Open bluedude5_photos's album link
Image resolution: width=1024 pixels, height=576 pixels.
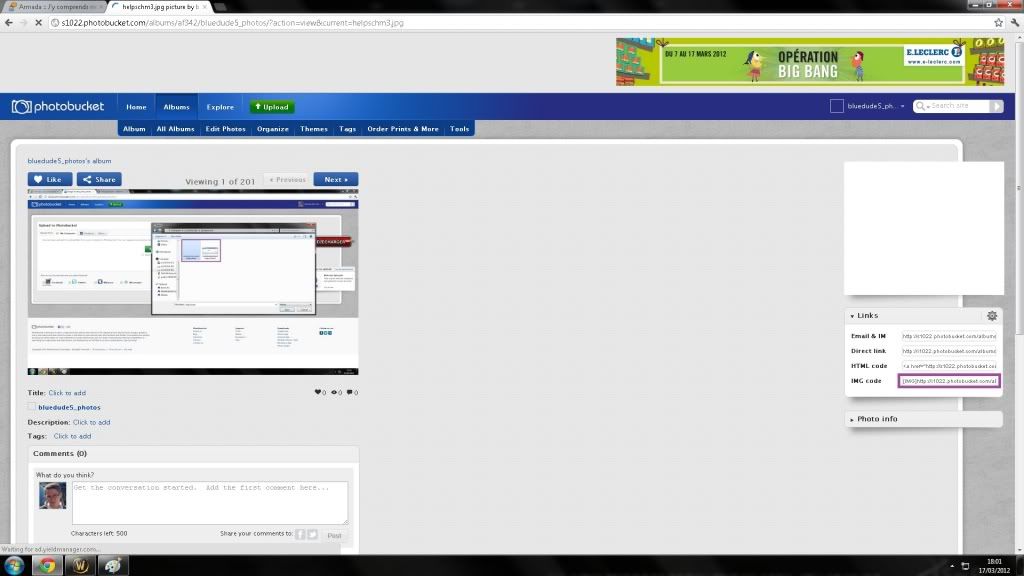coord(69,161)
